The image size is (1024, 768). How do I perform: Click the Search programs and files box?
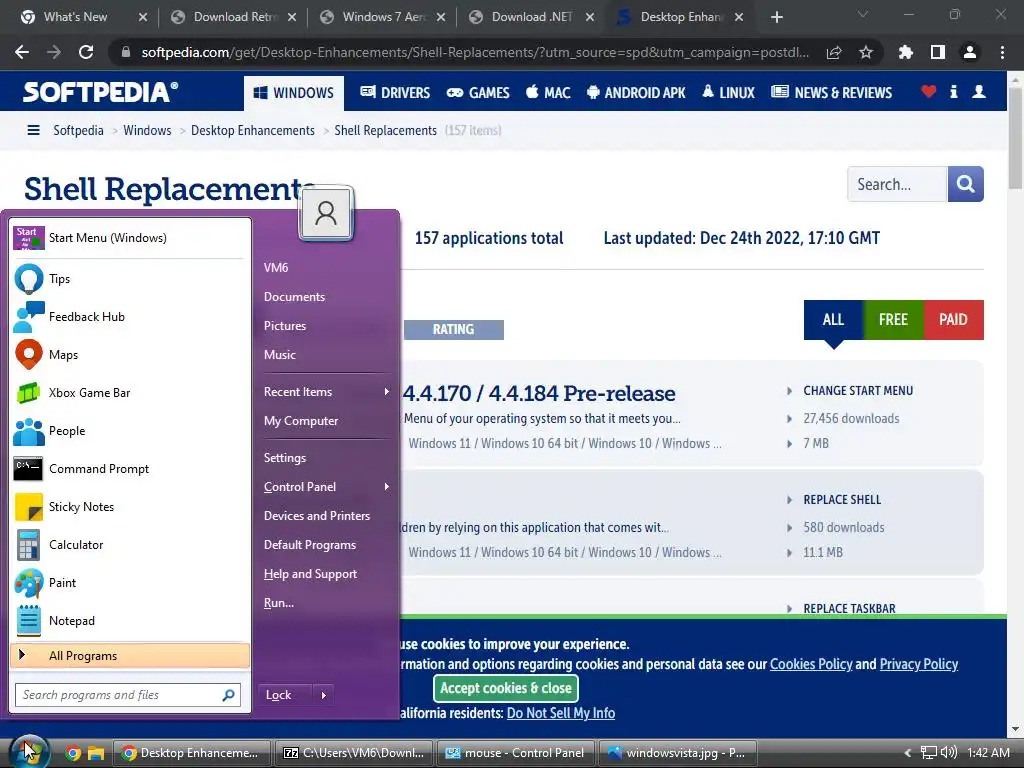(x=128, y=695)
